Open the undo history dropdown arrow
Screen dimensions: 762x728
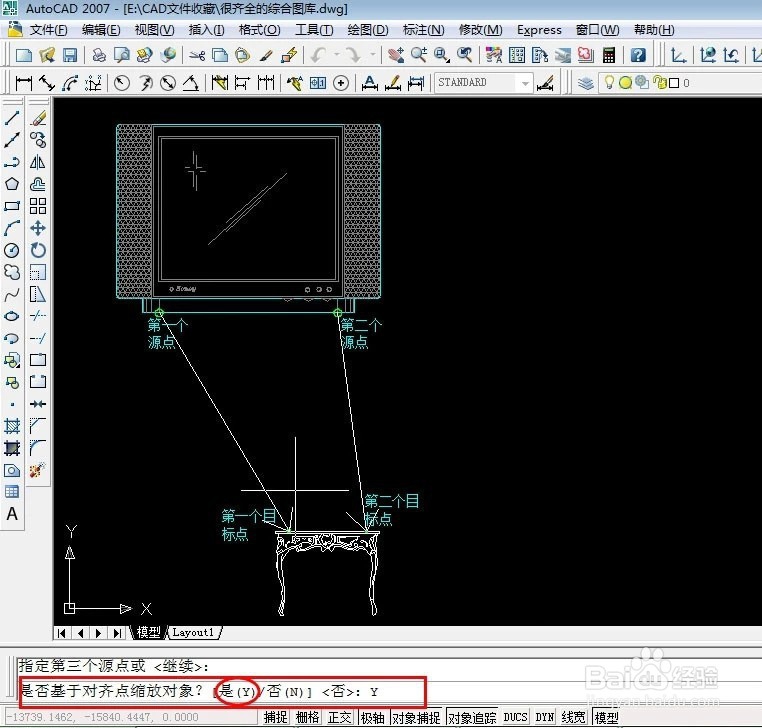336,55
